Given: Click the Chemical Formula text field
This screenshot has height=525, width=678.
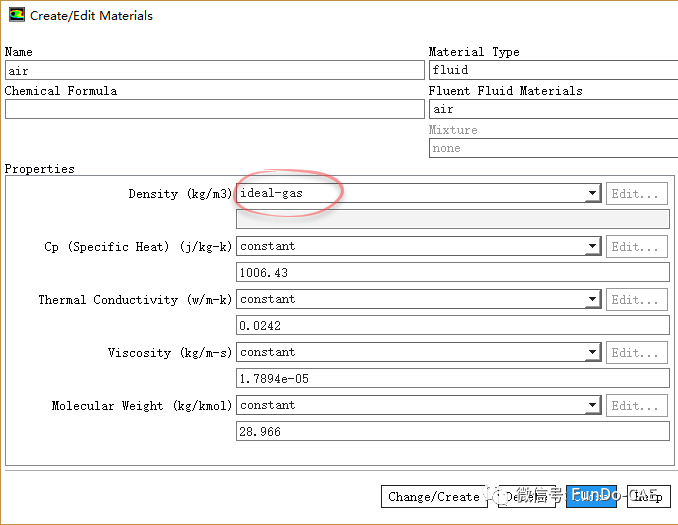Looking at the screenshot, I should (x=214, y=109).
